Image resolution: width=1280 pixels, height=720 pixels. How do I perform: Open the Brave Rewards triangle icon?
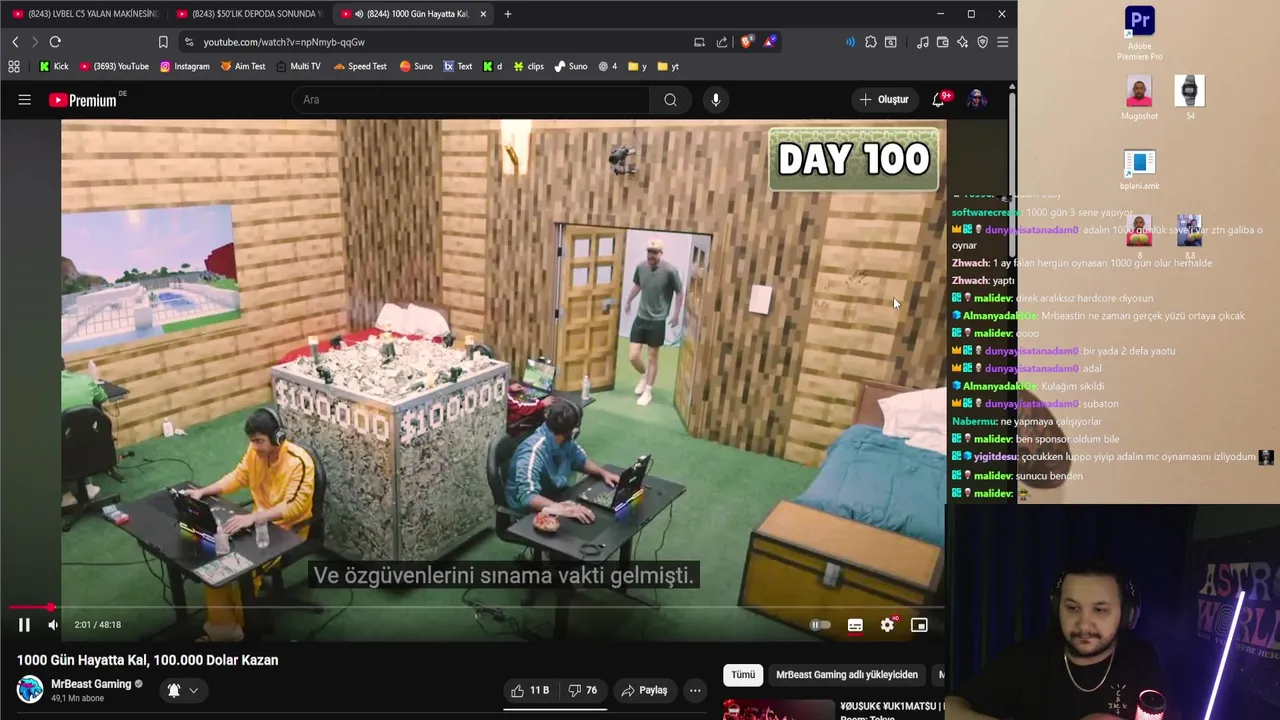(x=769, y=42)
